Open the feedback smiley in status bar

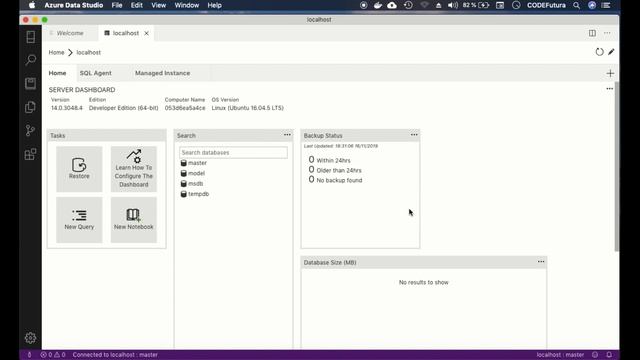click(595, 355)
